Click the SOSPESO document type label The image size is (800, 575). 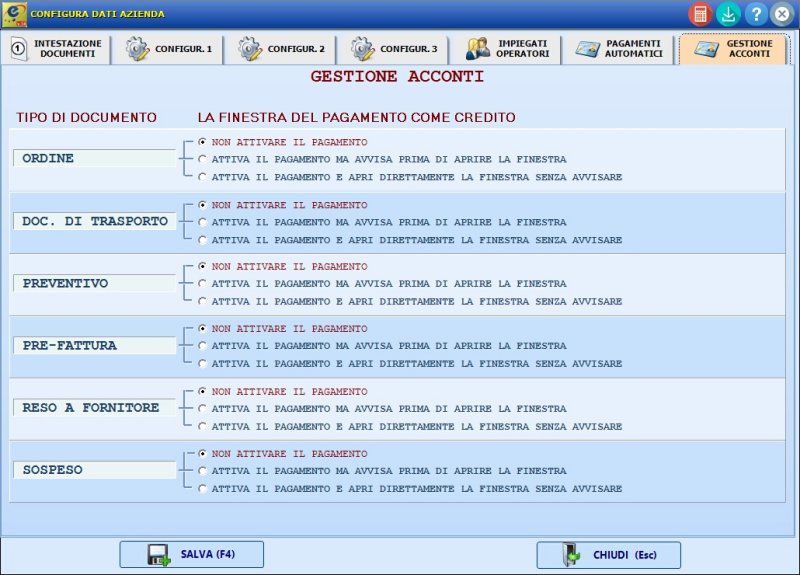94,470
